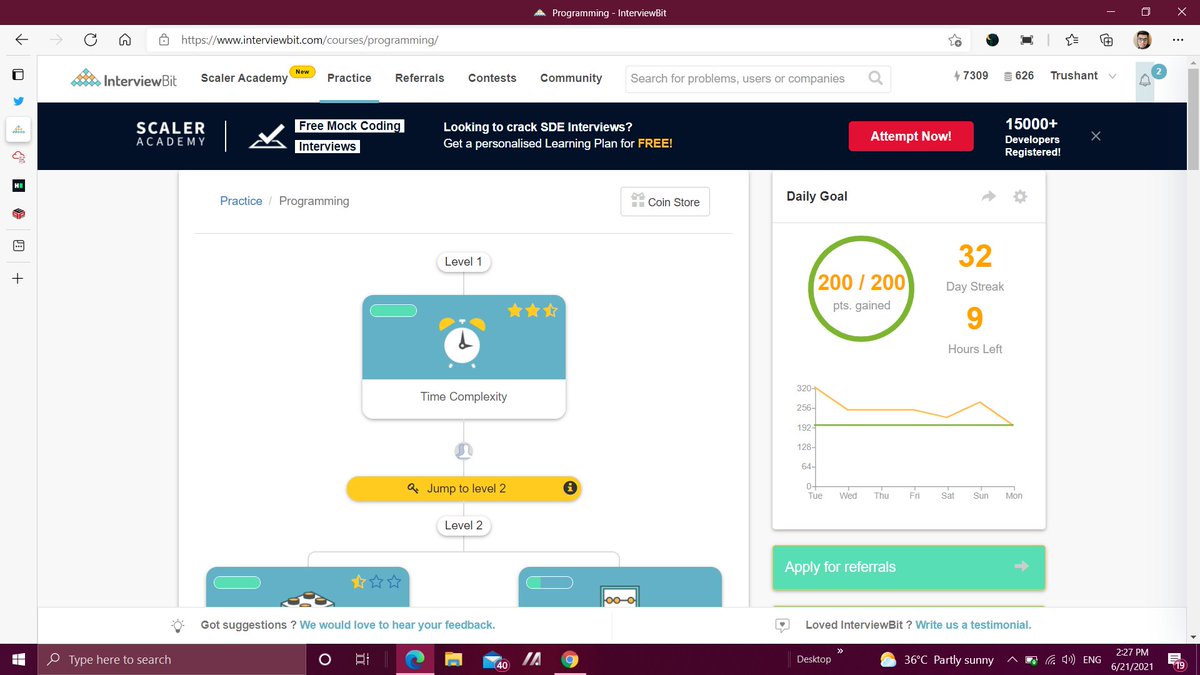Click the add sidebar item plus icon
The image size is (1200, 675).
tap(17, 278)
